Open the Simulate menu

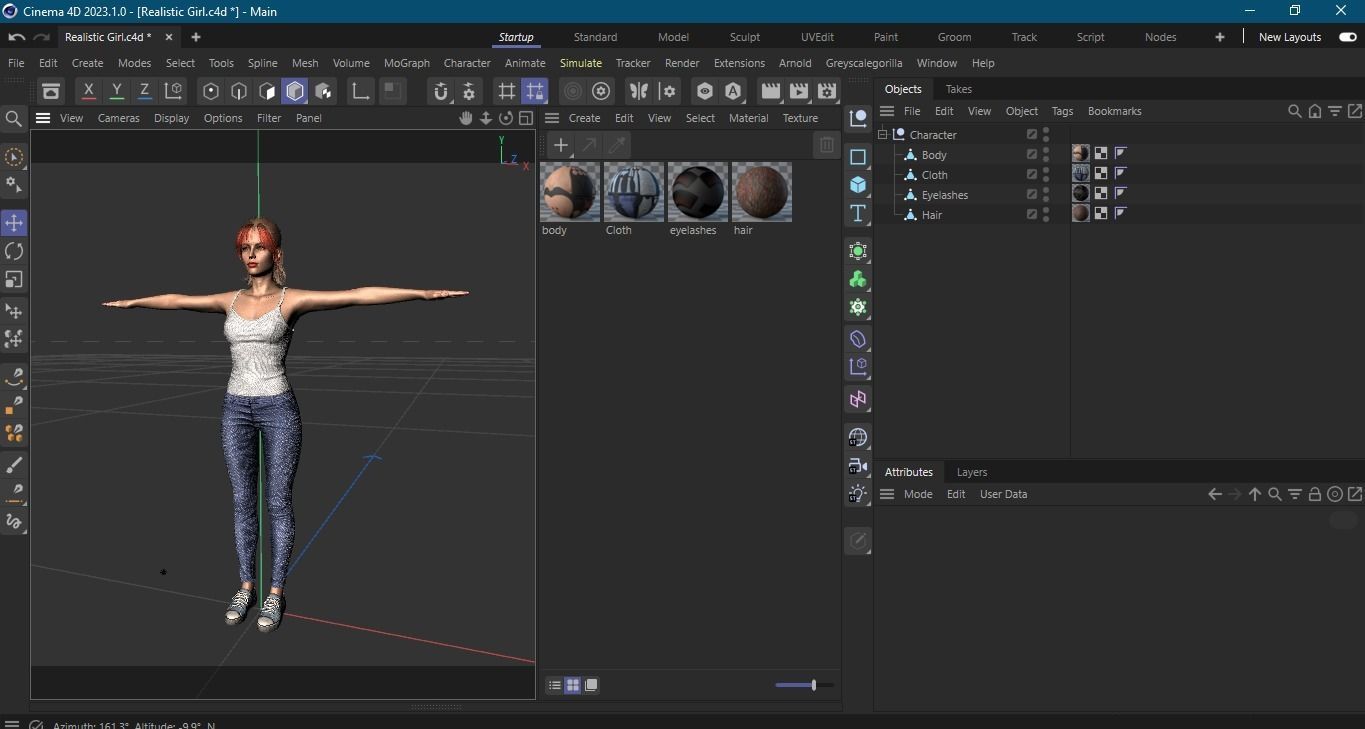[x=581, y=63]
